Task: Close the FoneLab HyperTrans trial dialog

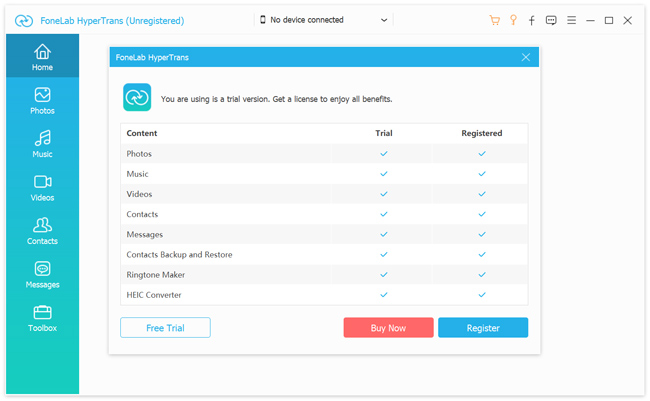Action: coord(526,57)
